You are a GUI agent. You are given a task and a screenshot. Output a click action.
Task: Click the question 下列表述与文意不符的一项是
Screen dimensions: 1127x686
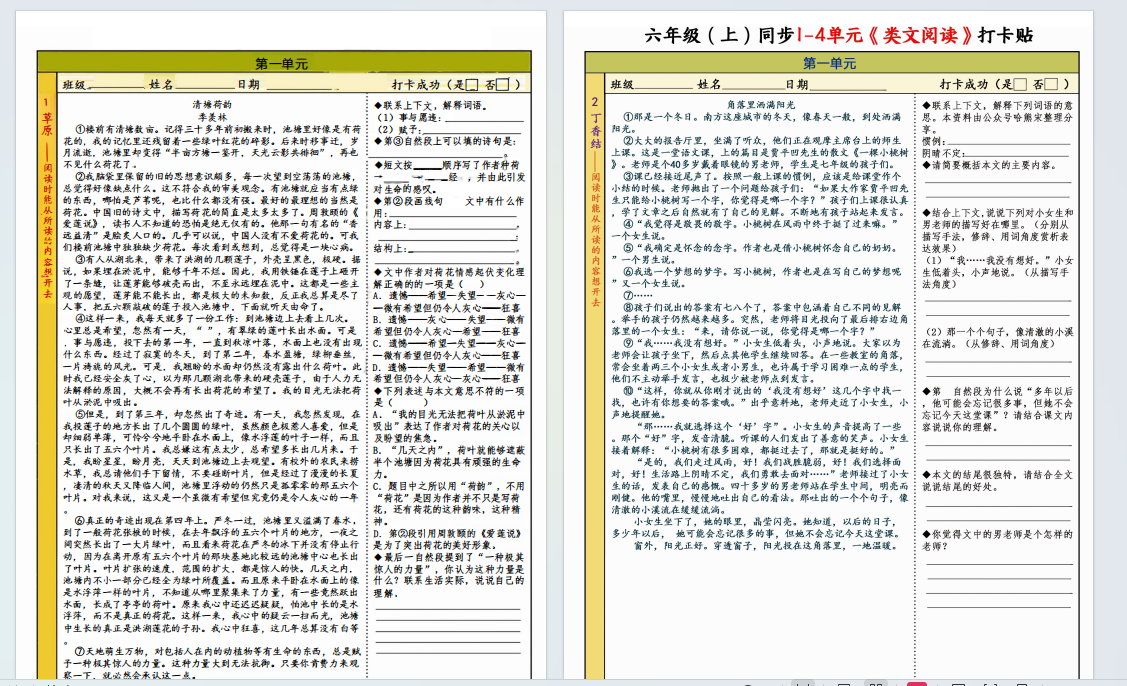tap(449, 397)
